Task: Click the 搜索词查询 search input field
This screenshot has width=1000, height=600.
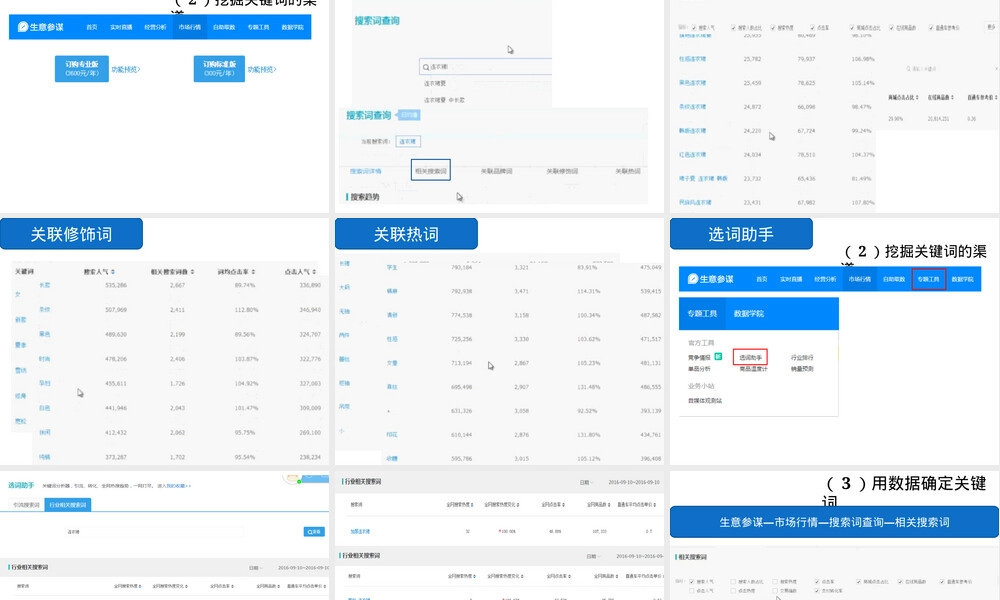Action: pos(485,66)
